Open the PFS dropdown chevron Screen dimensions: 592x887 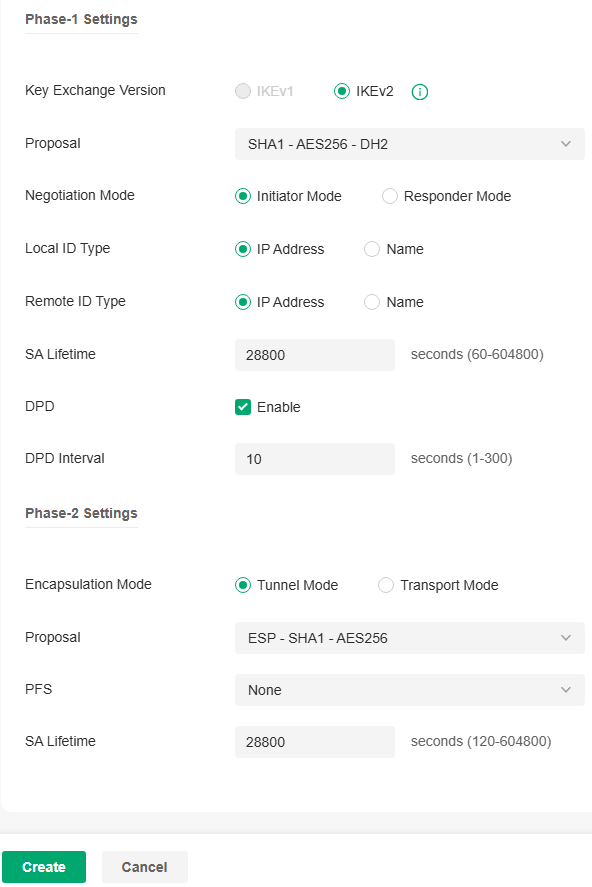coord(566,689)
